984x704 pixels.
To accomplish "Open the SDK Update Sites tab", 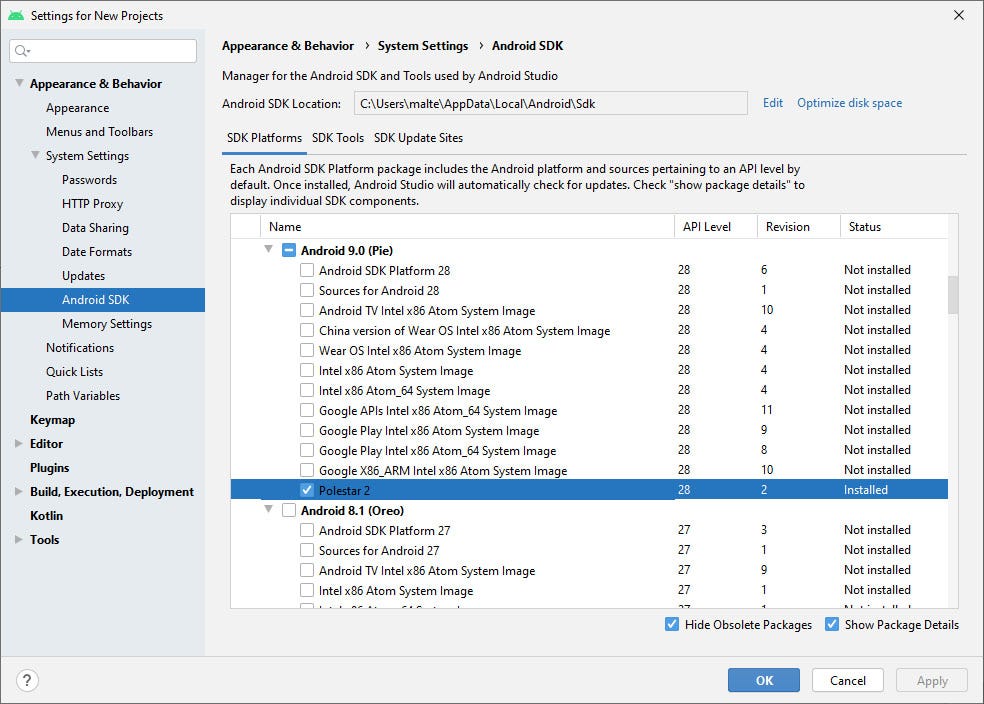I will coord(419,138).
